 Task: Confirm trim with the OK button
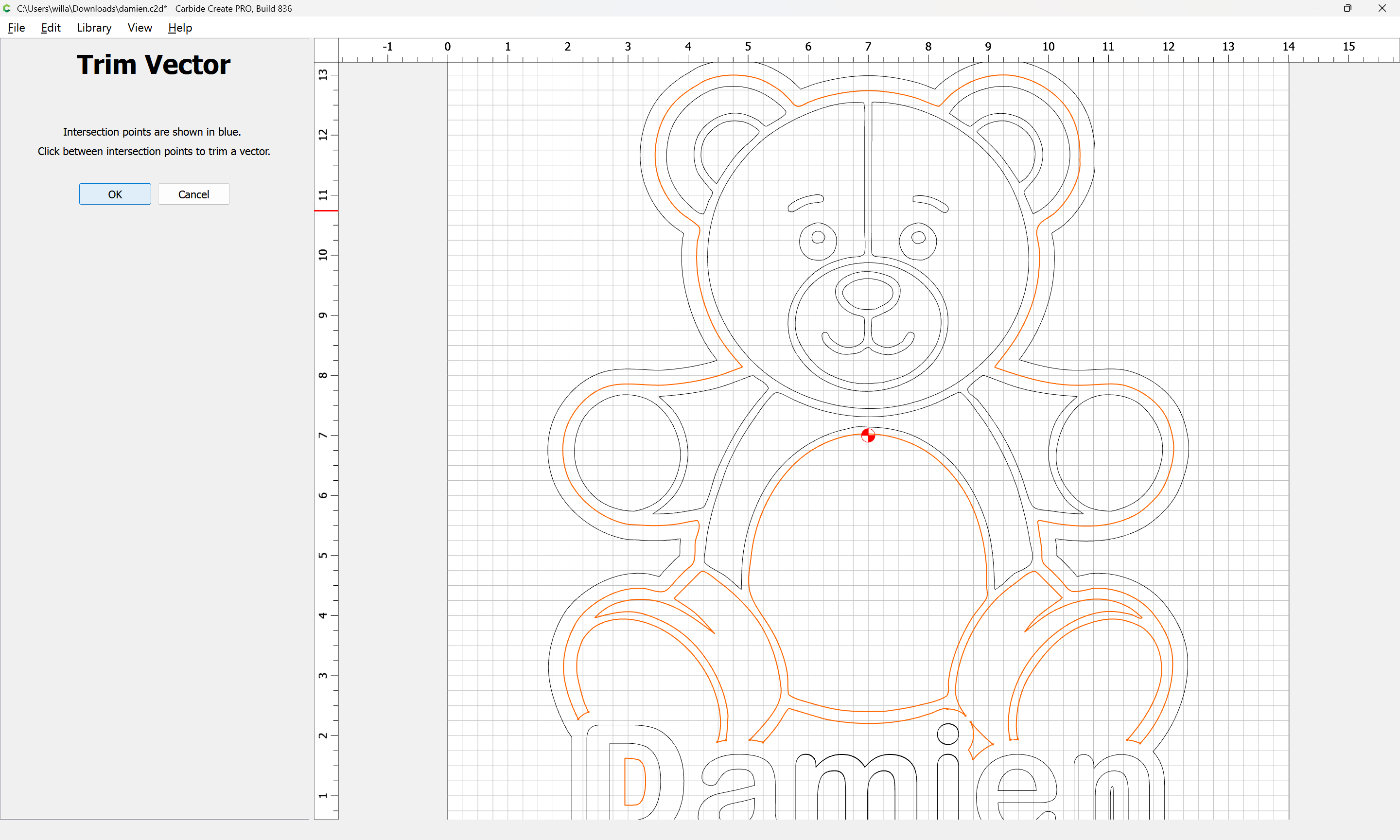(115, 194)
